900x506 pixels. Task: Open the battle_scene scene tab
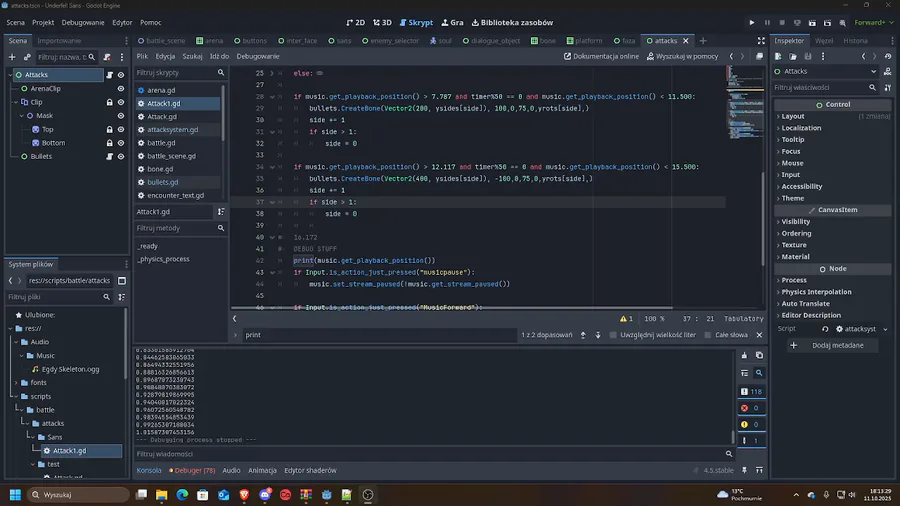[x=161, y=41]
